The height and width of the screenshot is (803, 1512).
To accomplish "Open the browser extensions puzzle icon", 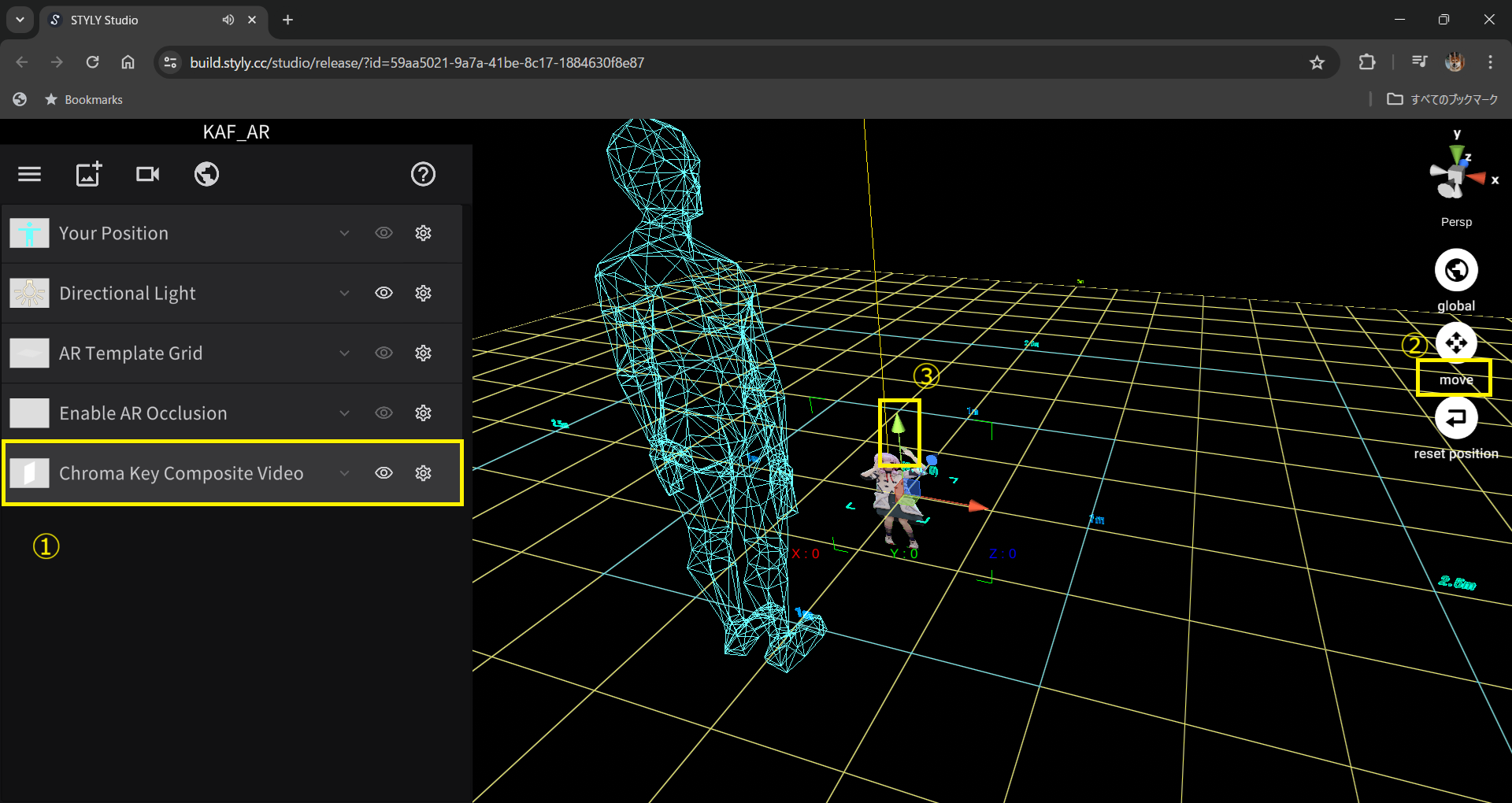I will 1367,62.
